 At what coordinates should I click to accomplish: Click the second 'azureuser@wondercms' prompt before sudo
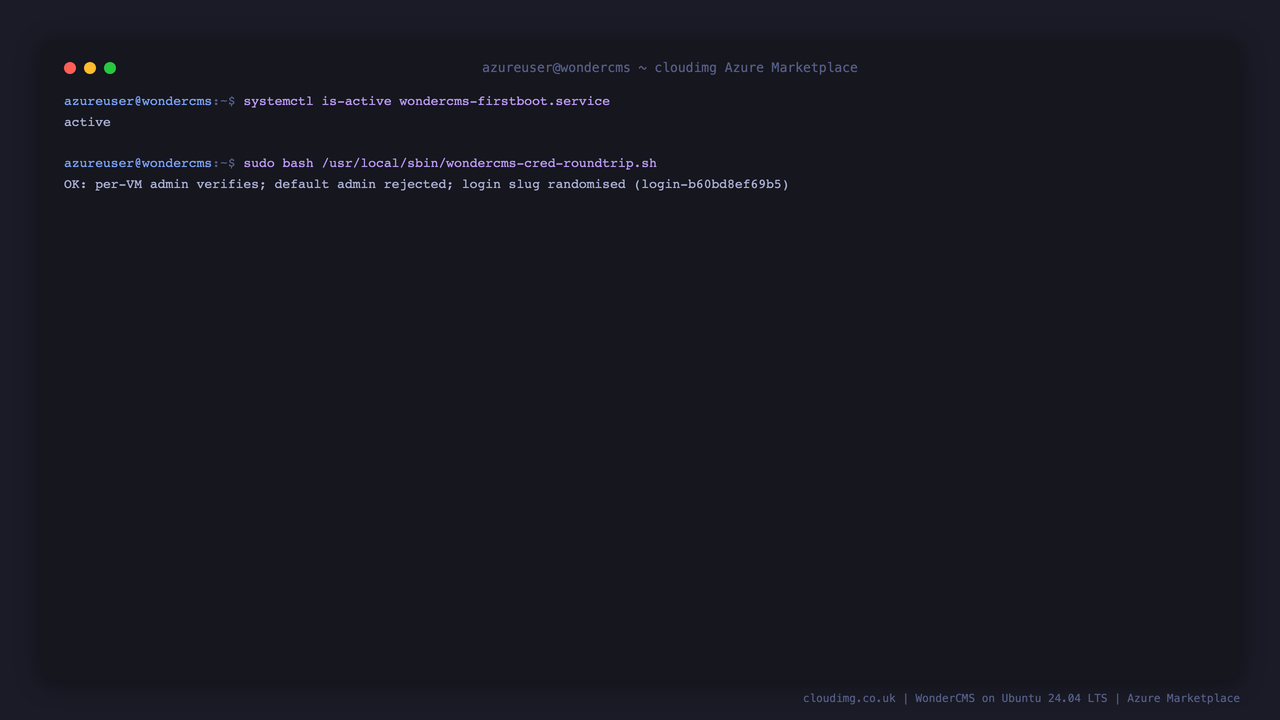(138, 163)
